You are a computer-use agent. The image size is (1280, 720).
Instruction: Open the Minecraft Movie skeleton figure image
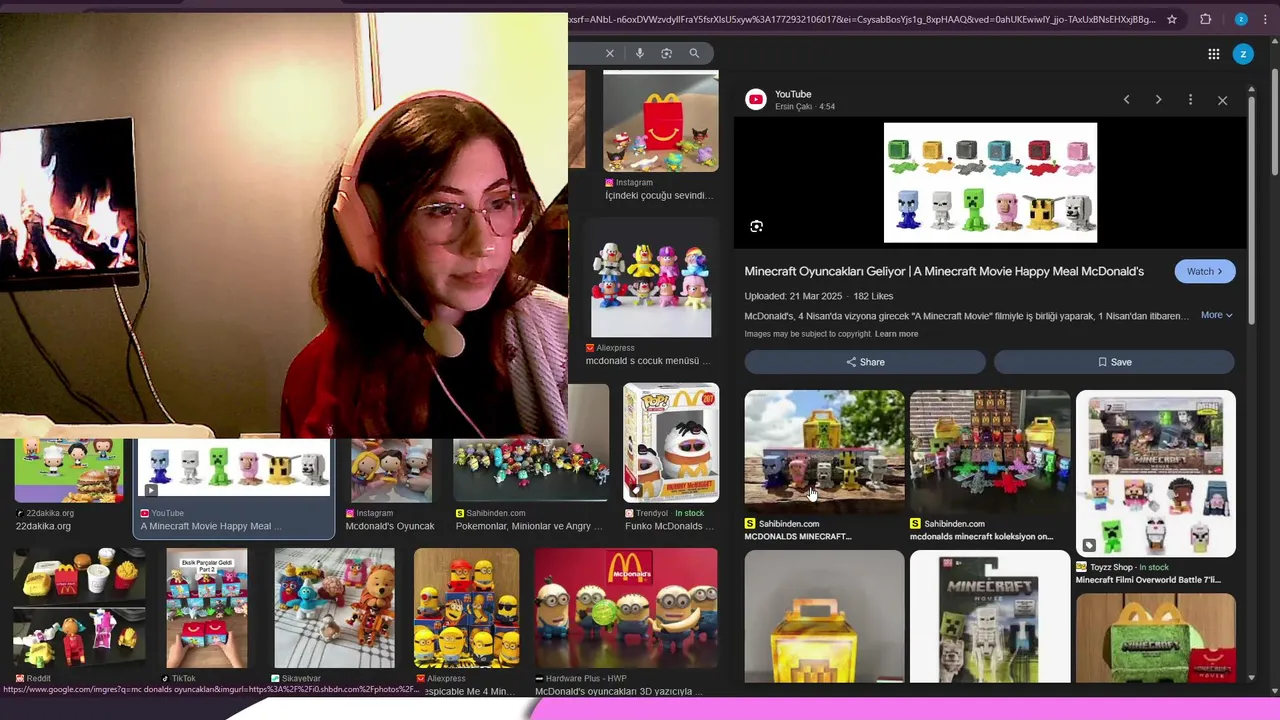(990, 616)
